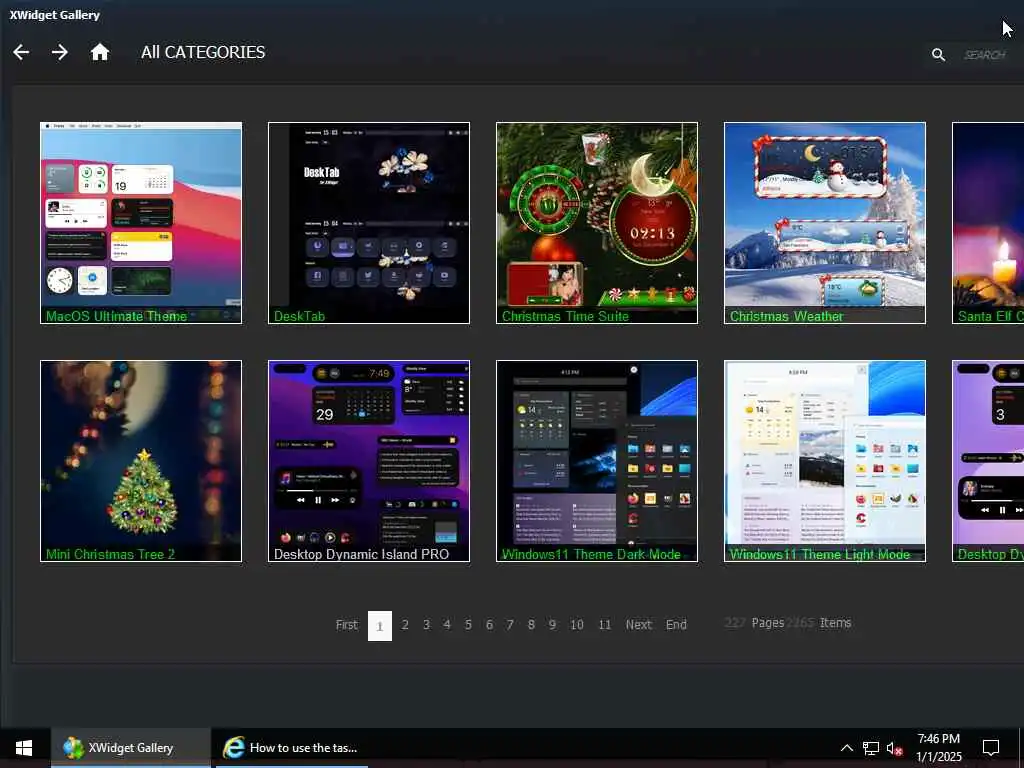Click the All CATEGORIES heading
This screenshot has width=1024, height=768.
pos(203,52)
